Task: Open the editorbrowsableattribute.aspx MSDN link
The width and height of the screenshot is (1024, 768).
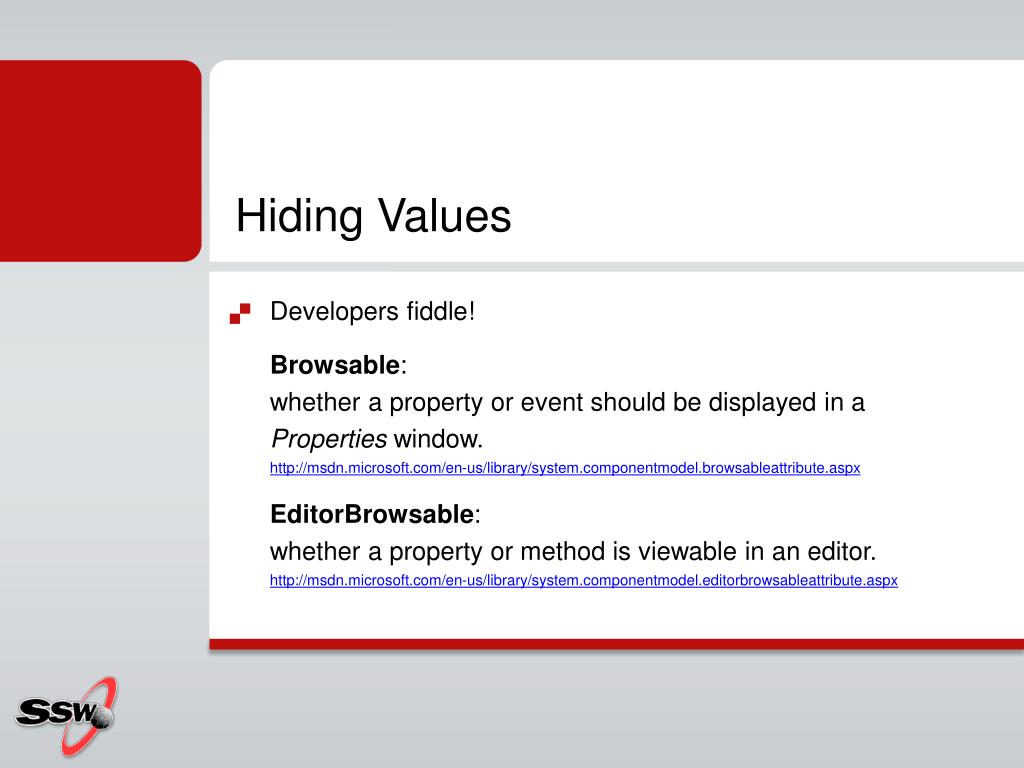Action: (584, 581)
